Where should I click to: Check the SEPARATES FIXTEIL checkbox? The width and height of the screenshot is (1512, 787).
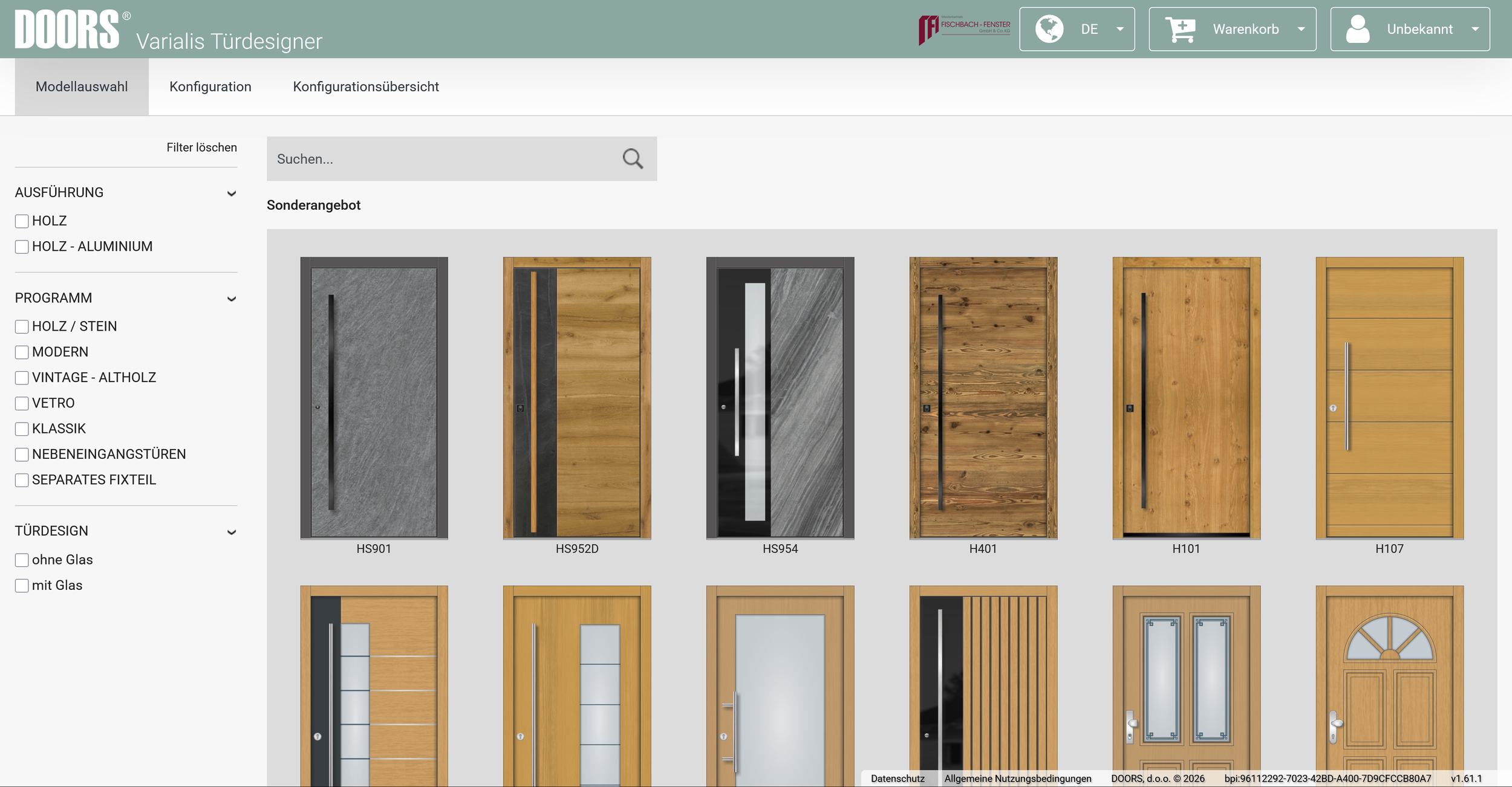click(22, 480)
